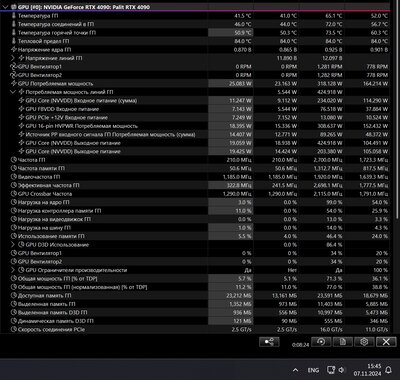The height and width of the screenshot is (380, 400).
Task: Open the Windows notifications bell
Action: click(x=388, y=370)
